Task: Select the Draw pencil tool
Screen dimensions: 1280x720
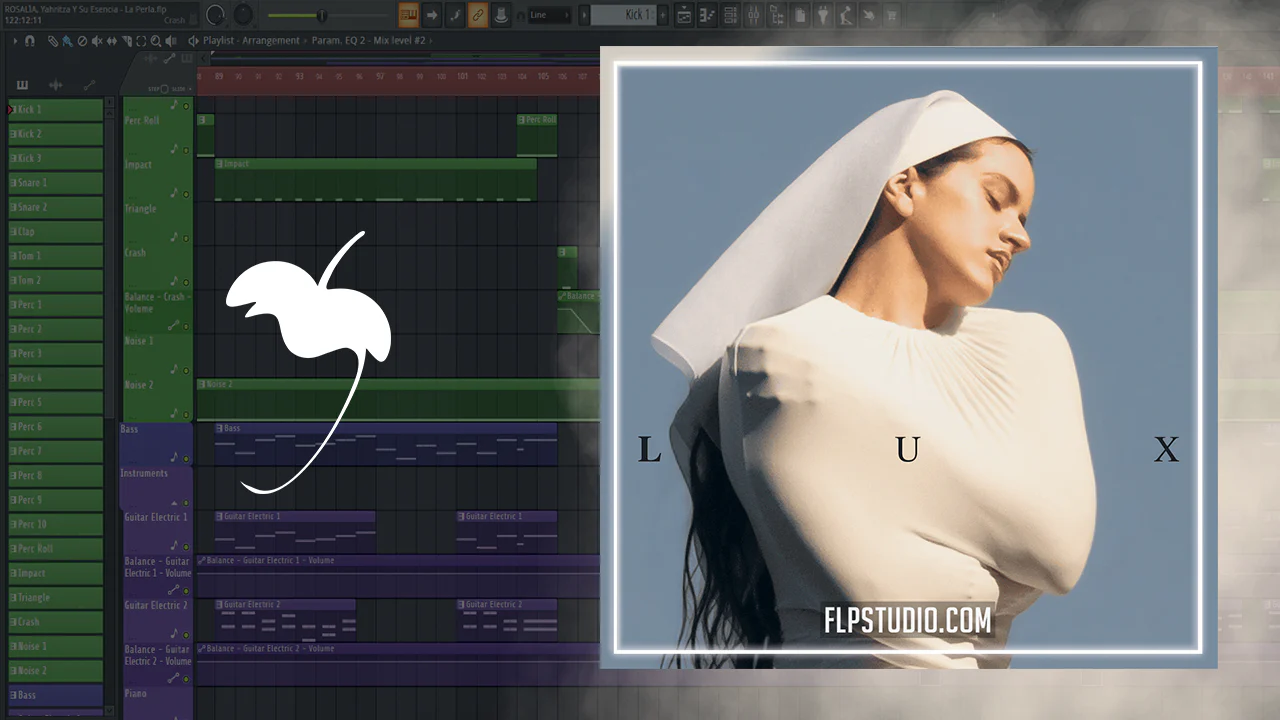Action: (53, 41)
